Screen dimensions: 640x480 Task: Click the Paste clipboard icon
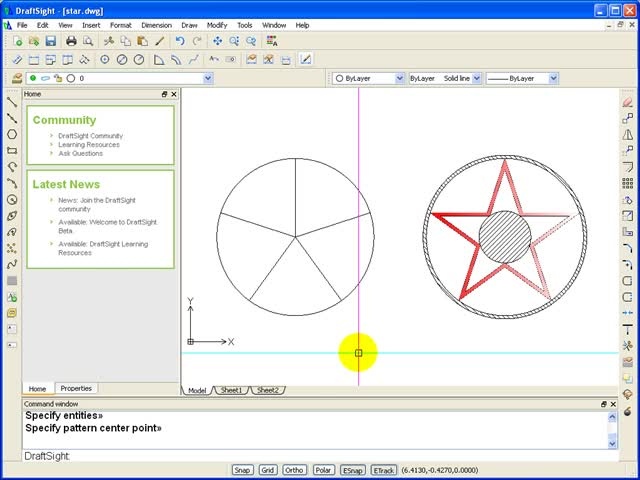click(142, 41)
